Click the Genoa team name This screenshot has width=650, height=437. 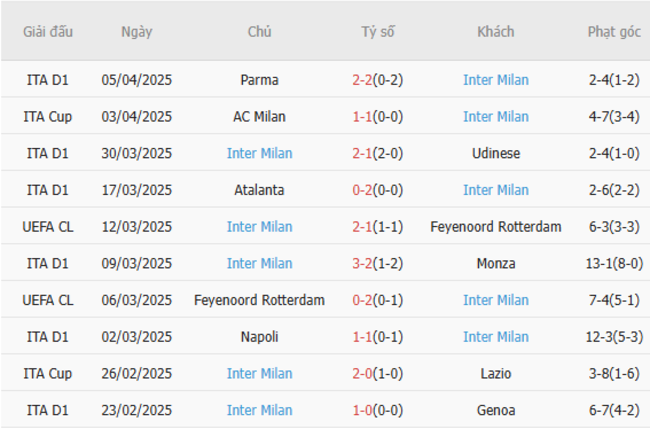(495, 410)
